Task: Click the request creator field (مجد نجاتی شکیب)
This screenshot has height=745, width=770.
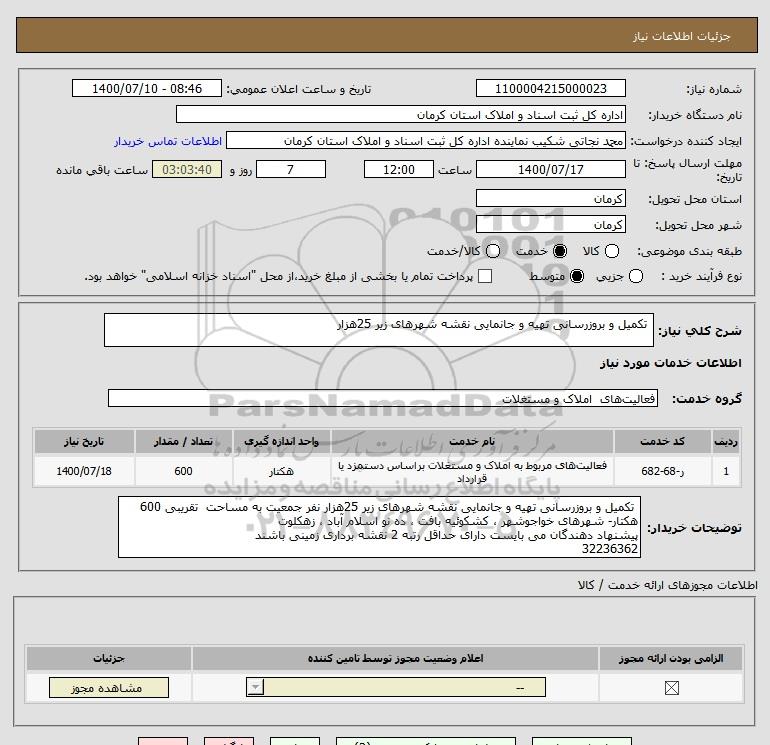Action: 426,140
